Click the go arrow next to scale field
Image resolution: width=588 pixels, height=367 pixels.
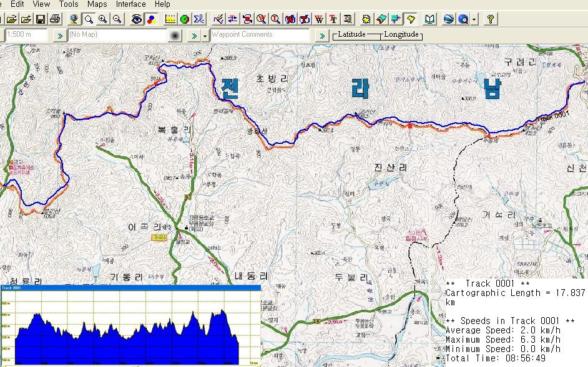[60, 36]
